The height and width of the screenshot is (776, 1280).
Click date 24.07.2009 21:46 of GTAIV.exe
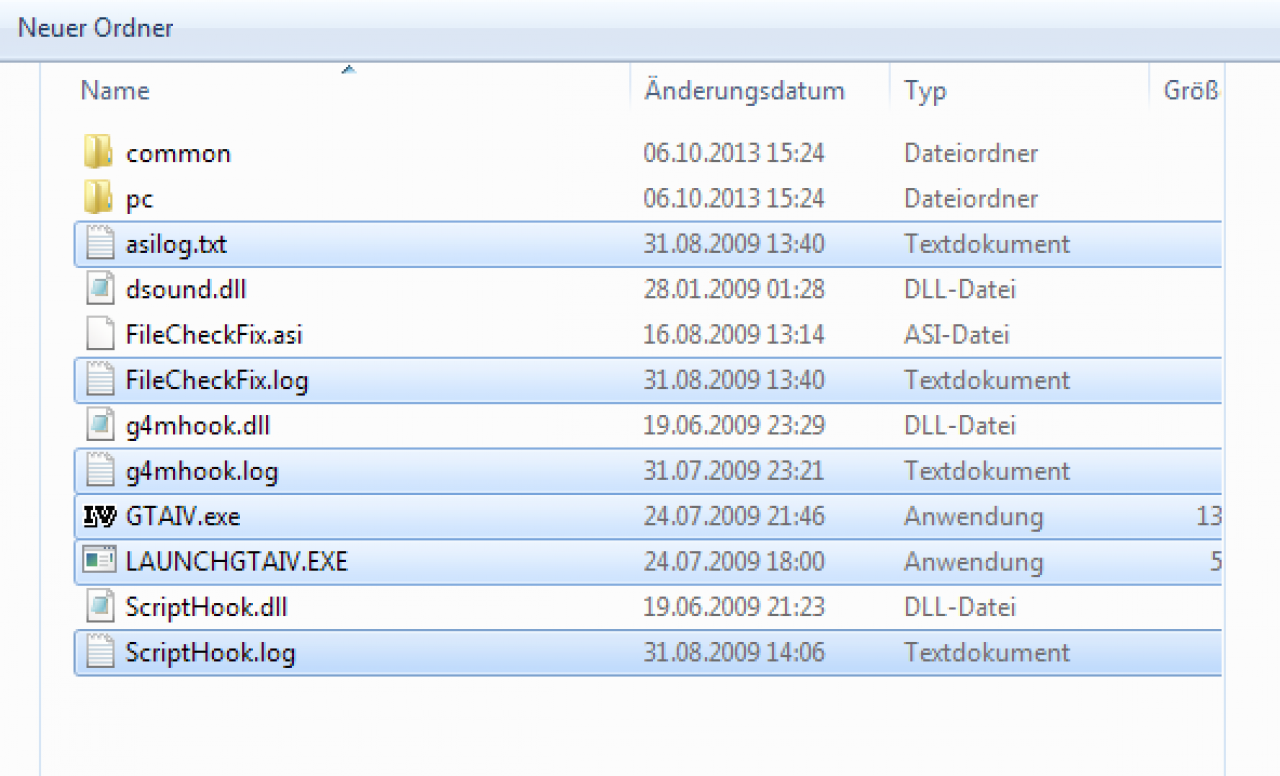(x=734, y=516)
